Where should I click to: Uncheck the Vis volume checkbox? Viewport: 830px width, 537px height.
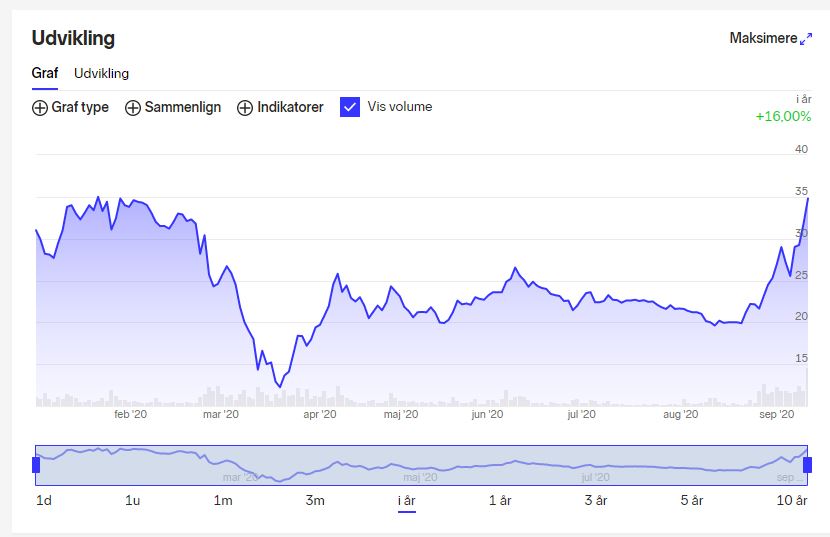click(350, 107)
